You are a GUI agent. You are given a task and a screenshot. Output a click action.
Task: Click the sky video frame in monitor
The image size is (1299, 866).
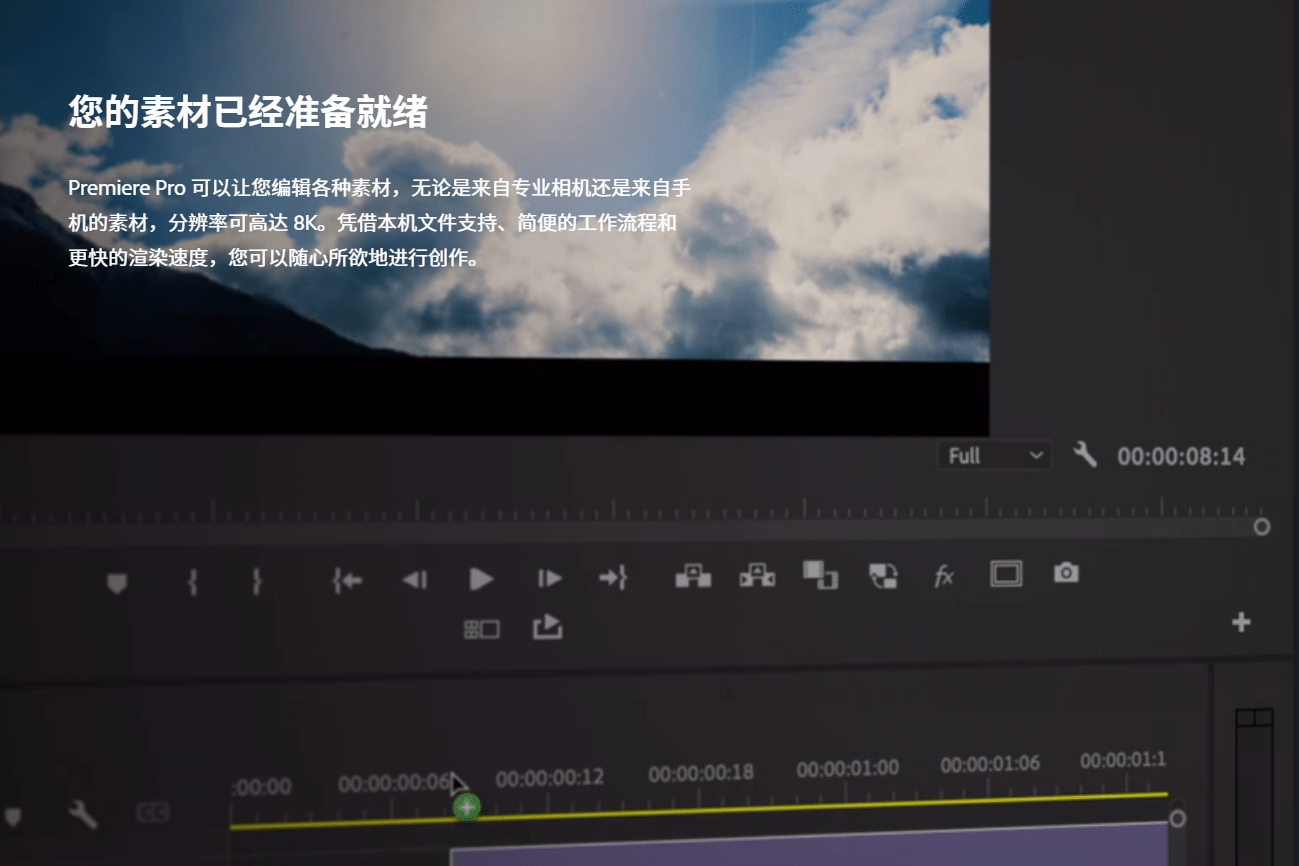point(494,180)
